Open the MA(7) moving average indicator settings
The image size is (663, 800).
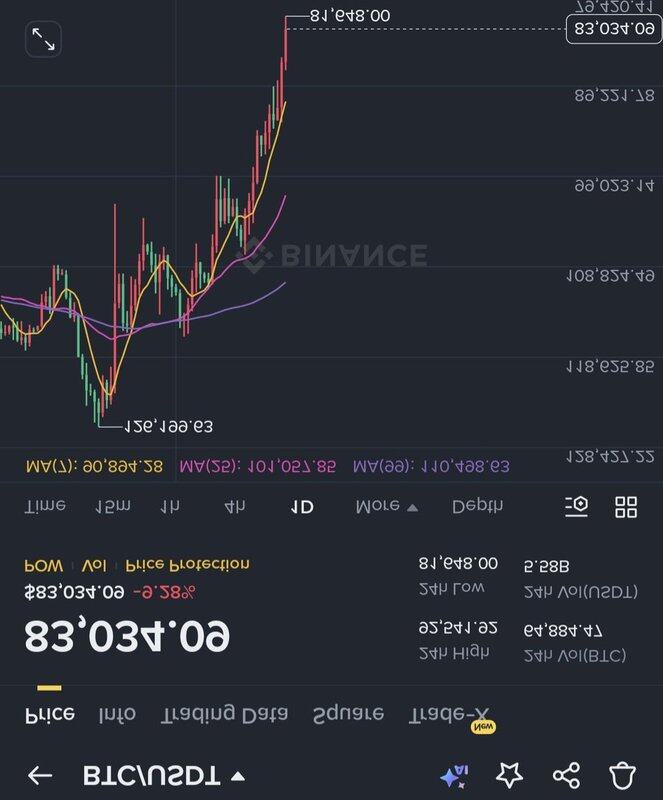94,467
